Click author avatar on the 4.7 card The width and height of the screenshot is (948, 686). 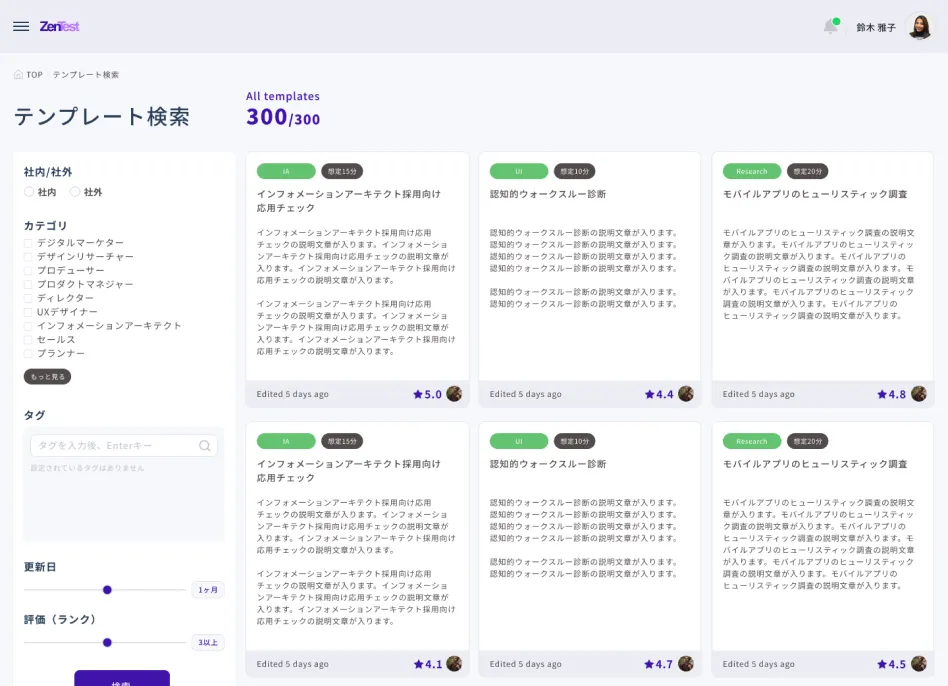(686, 664)
